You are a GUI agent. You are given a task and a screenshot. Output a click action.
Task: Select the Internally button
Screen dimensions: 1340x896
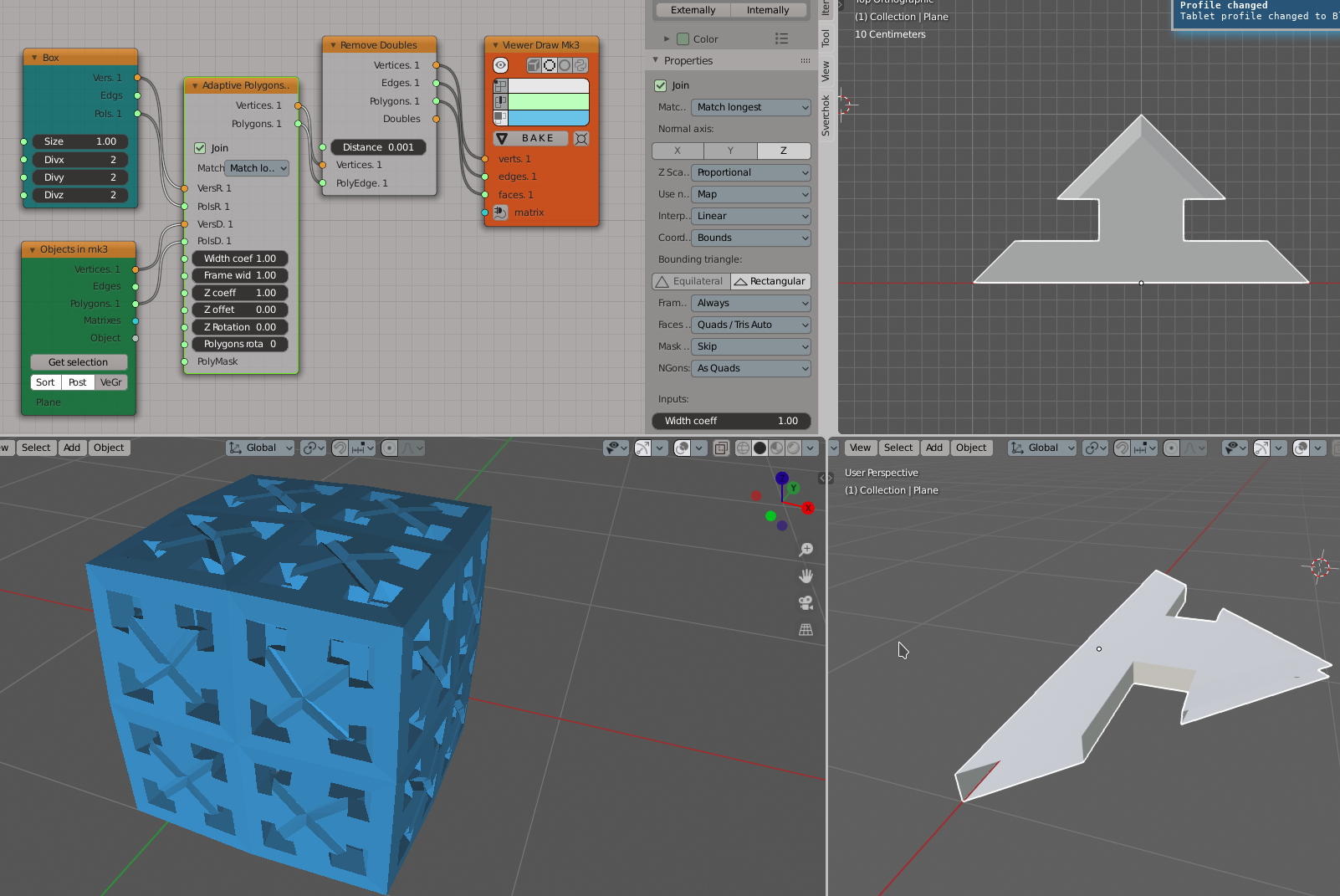pos(768,10)
